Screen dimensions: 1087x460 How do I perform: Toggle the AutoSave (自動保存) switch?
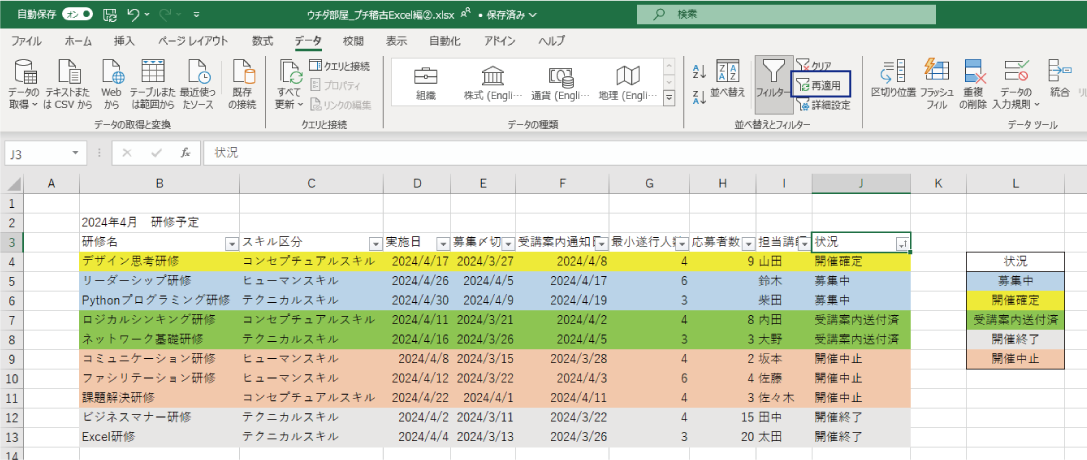pyautogui.click(x=78, y=15)
